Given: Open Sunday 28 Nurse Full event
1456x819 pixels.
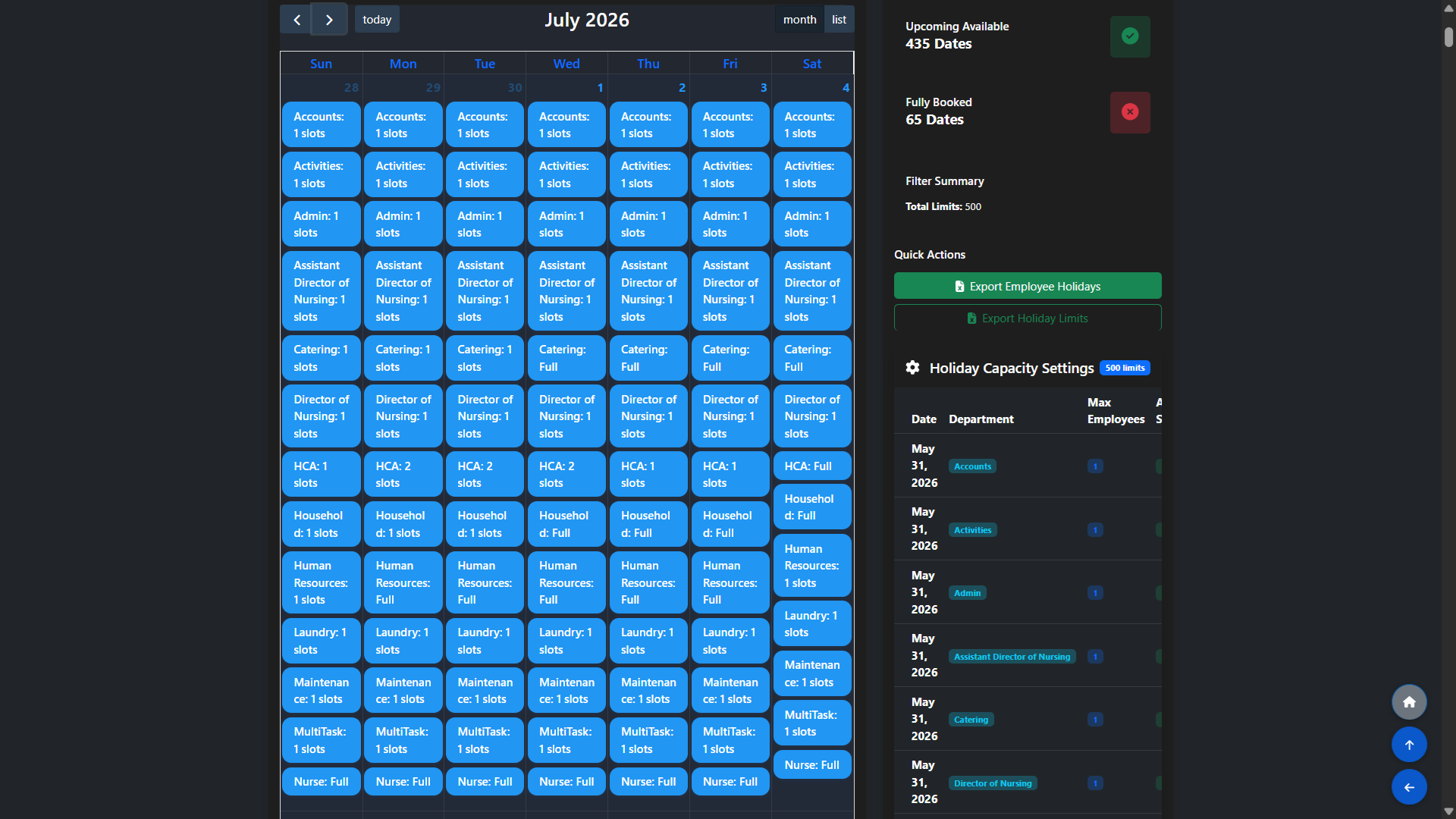Looking at the screenshot, I should click(x=321, y=782).
